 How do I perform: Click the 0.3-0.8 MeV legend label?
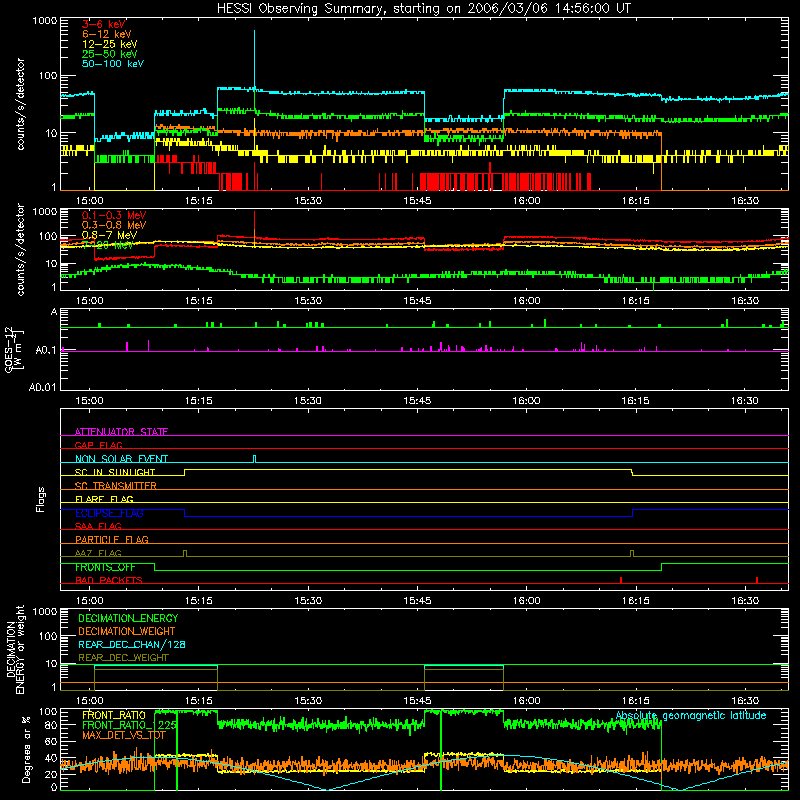(114, 225)
